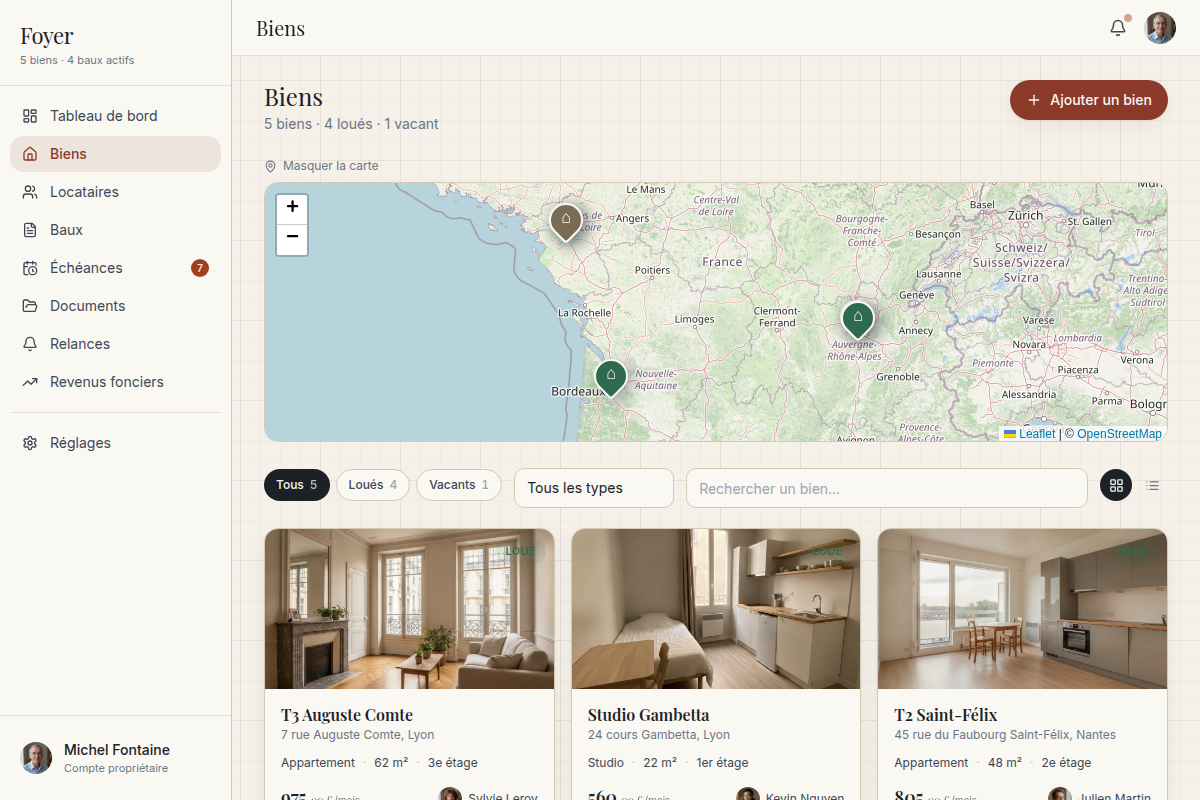Image resolution: width=1200 pixels, height=800 pixels.
Task: Click Studio Gambetta title
Action: [x=649, y=715]
